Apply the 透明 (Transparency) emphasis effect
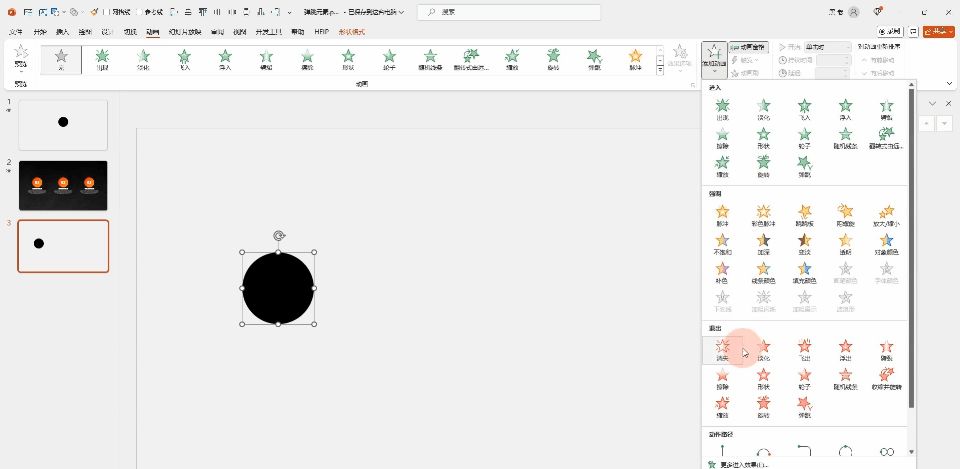960x469 pixels. [846, 244]
